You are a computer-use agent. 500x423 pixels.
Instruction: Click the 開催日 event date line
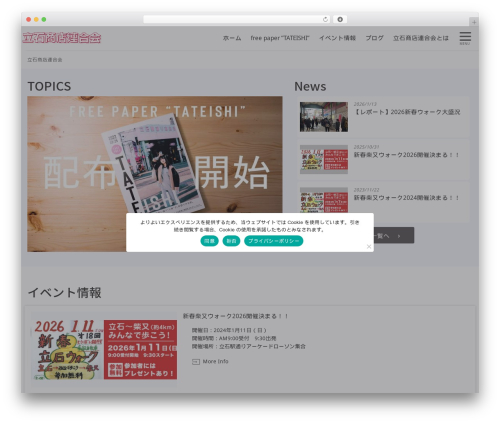pyautogui.click(x=229, y=330)
